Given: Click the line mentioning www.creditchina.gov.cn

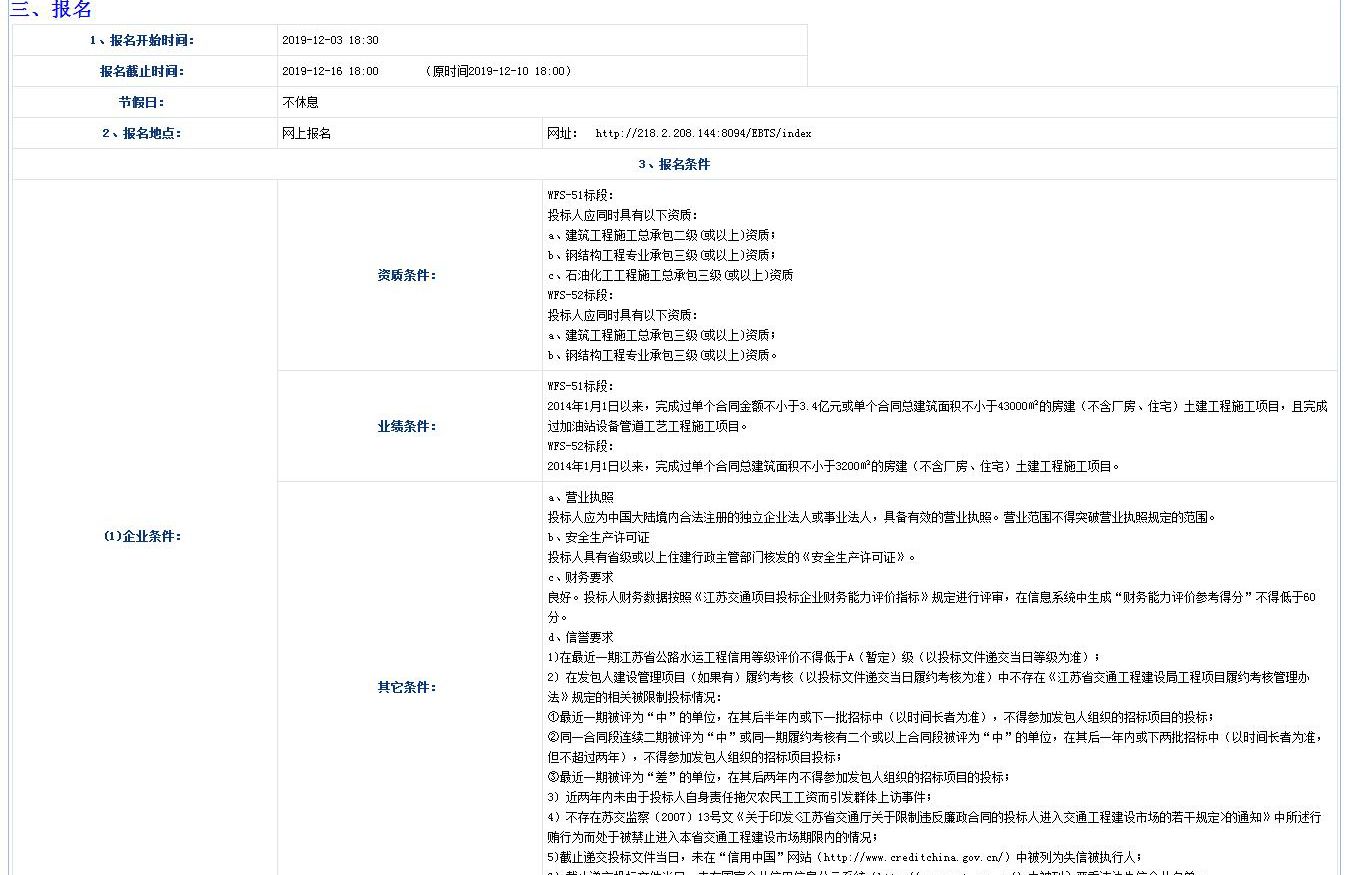Looking at the screenshot, I should click(x=845, y=857).
